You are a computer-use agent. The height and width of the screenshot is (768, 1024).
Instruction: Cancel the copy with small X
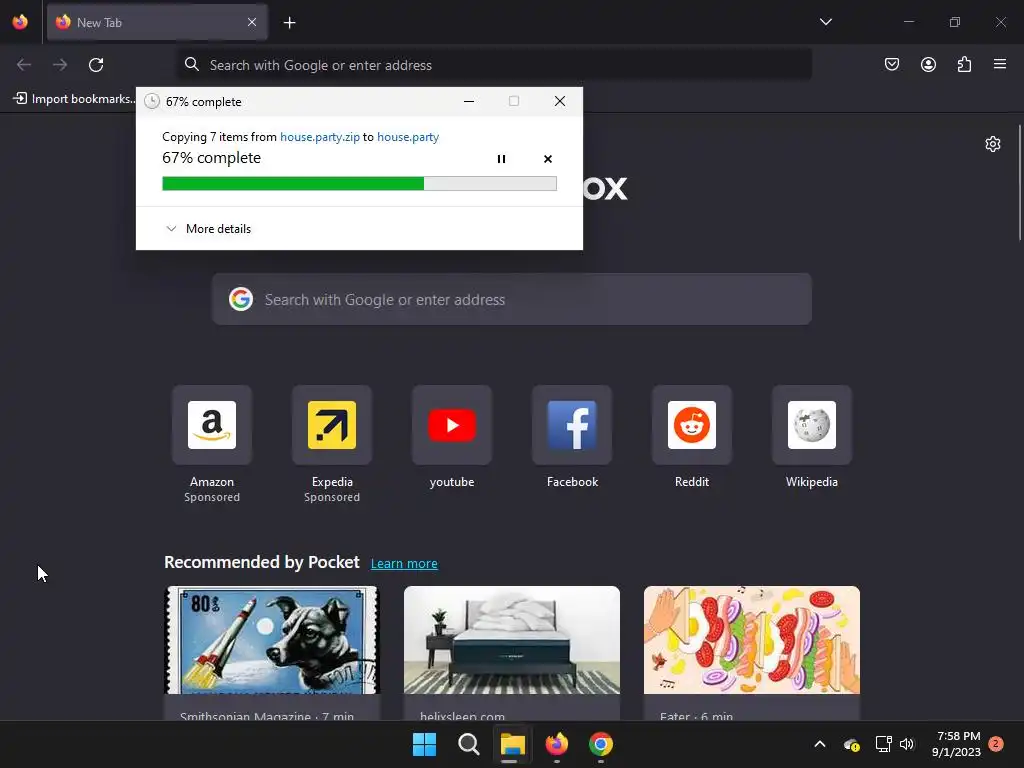548,159
